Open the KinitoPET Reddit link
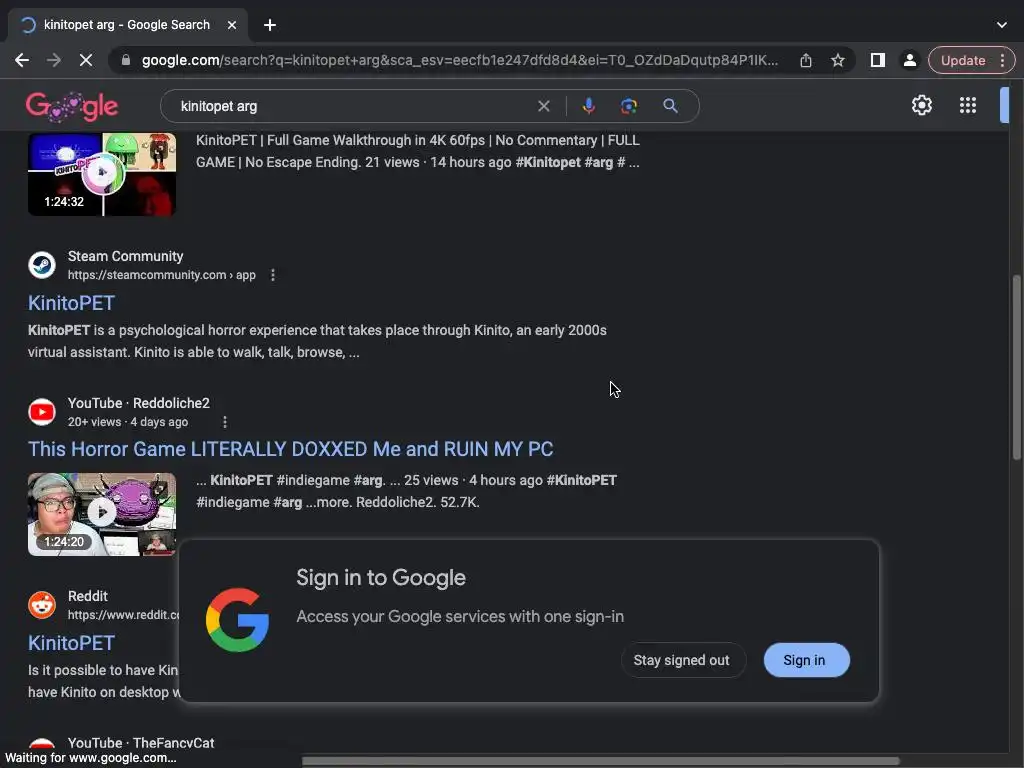Screen dimensions: 1024x768 tap(71, 643)
